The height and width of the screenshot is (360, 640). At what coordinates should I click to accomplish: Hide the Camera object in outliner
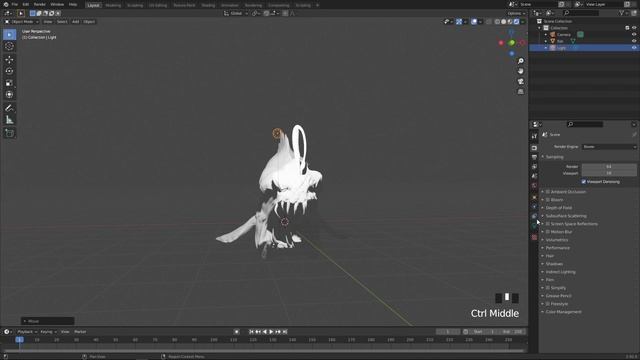pos(634,35)
